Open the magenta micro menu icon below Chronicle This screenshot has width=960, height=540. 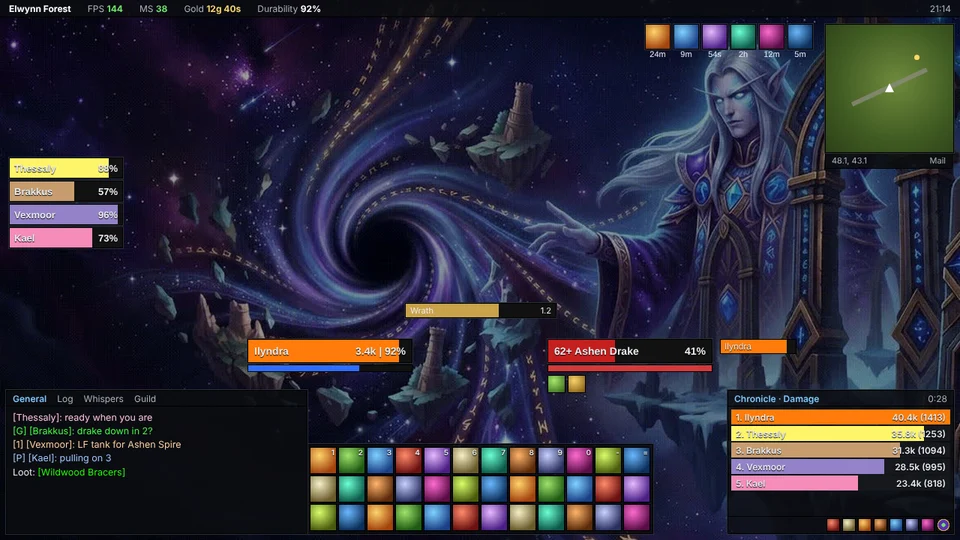pyautogui.click(x=928, y=525)
